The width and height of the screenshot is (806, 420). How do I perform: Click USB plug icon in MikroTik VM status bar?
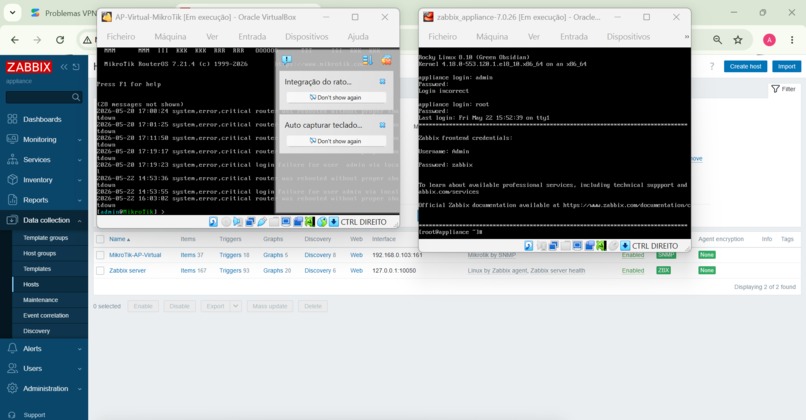click(262, 222)
